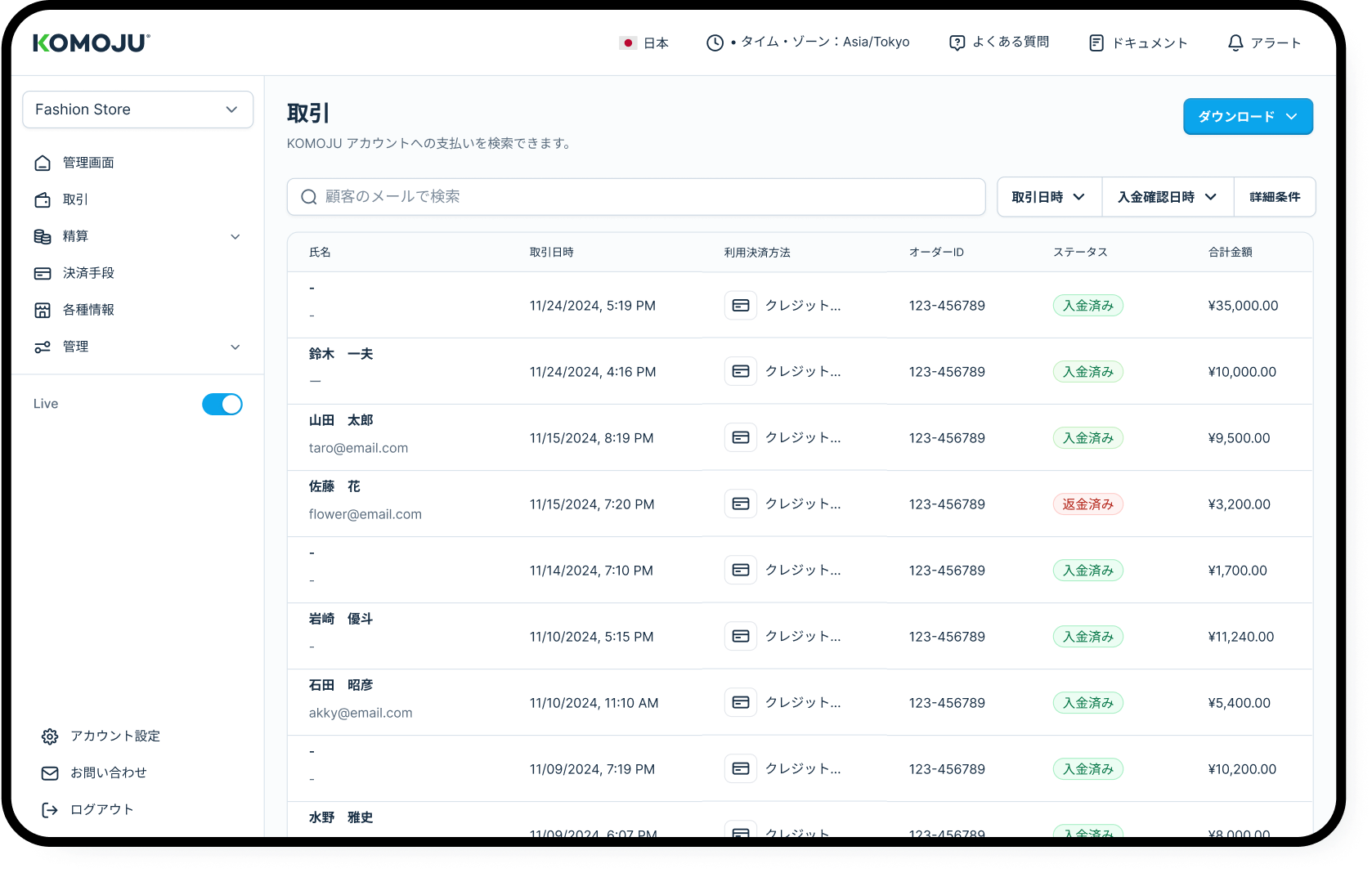Toggle the Live mode switch

pyautogui.click(x=222, y=405)
